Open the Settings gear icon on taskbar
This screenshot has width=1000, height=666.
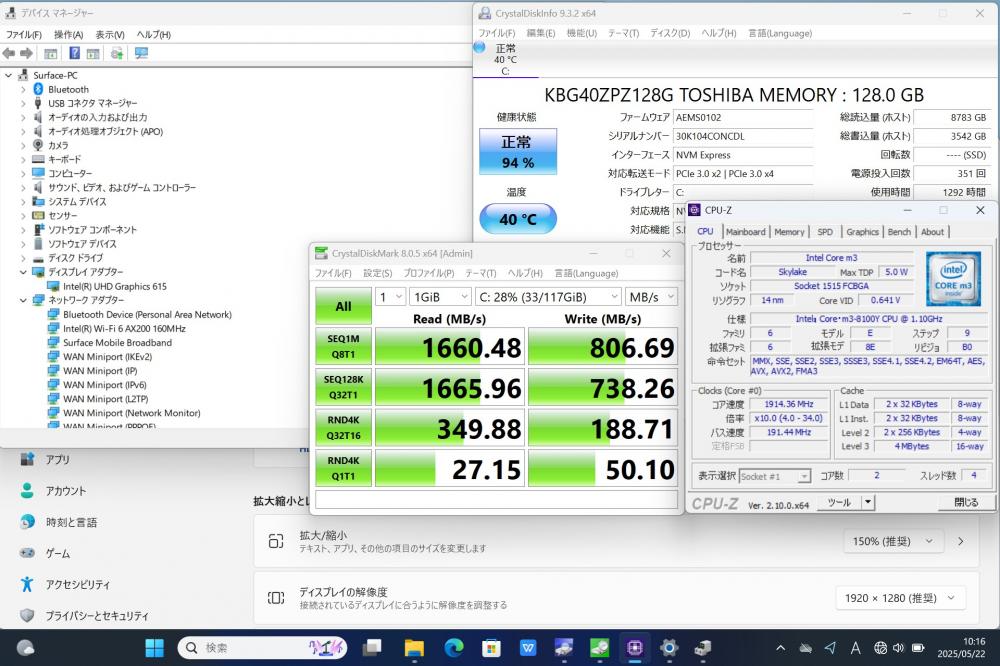(669, 648)
